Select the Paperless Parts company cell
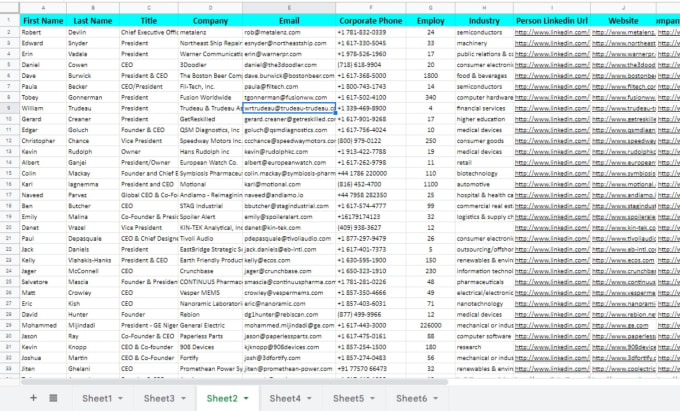 [x=210, y=336]
